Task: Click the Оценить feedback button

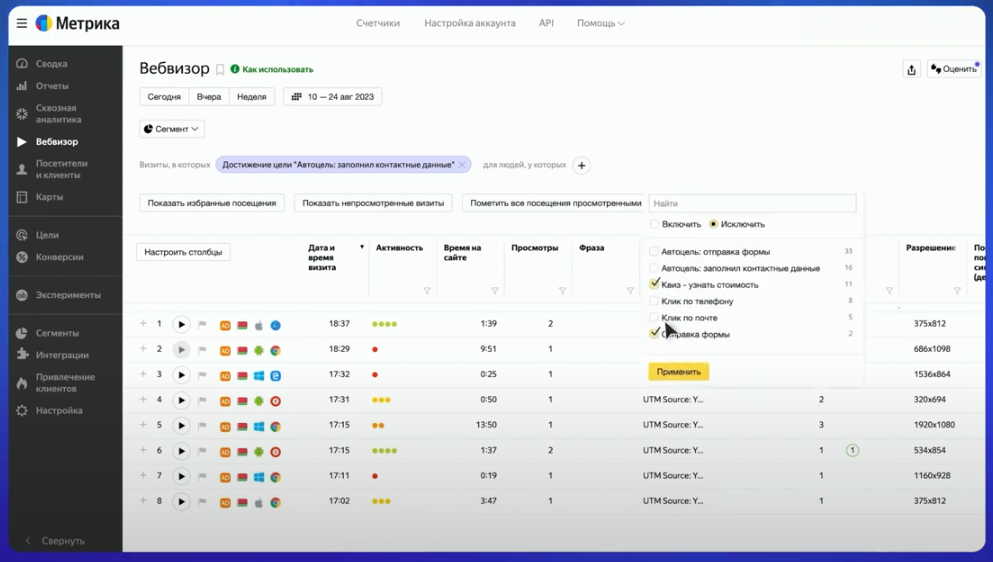Action: click(954, 69)
